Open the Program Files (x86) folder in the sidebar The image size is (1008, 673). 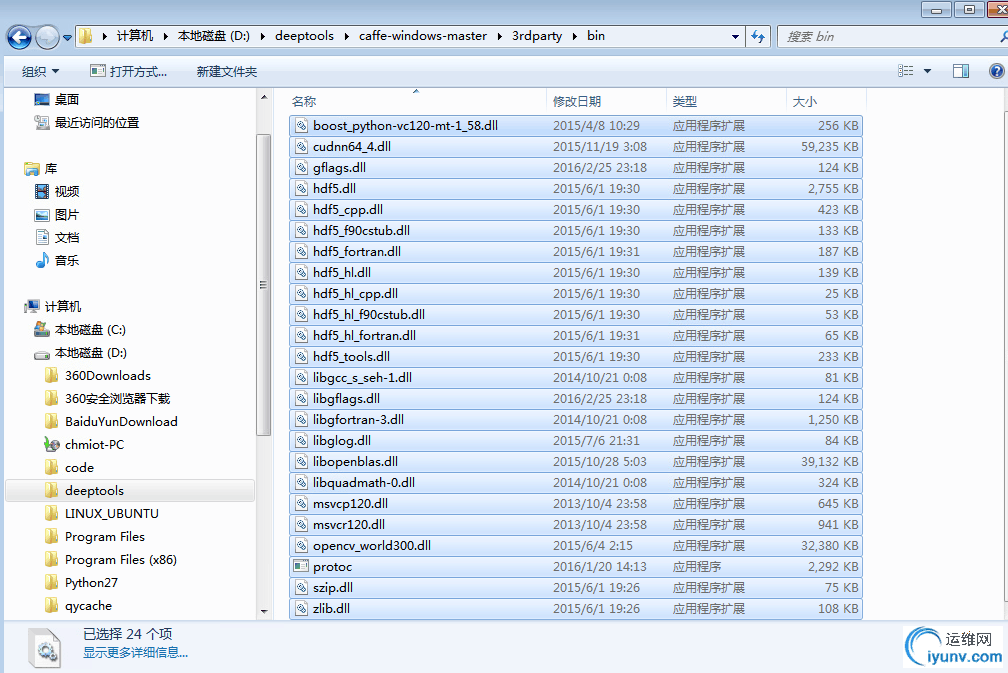pyautogui.click(x=121, y=560)
